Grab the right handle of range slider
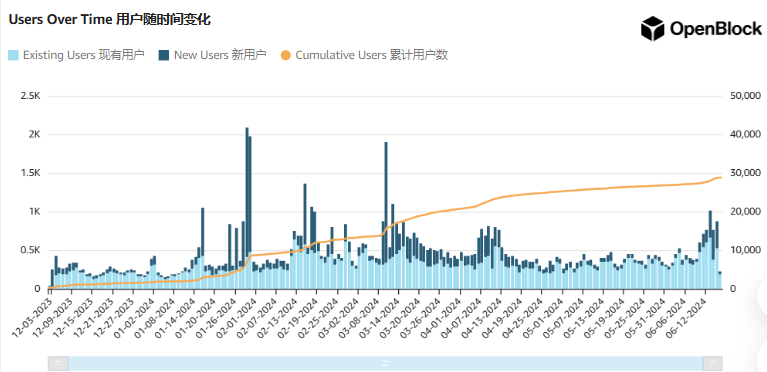This screenshot has height=372, width=767. [x=712, y=363]
